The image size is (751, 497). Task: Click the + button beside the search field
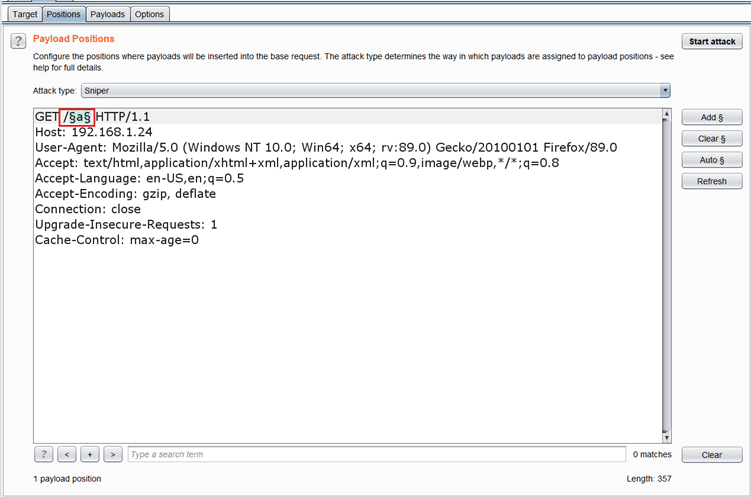click(x=90, y=454)
